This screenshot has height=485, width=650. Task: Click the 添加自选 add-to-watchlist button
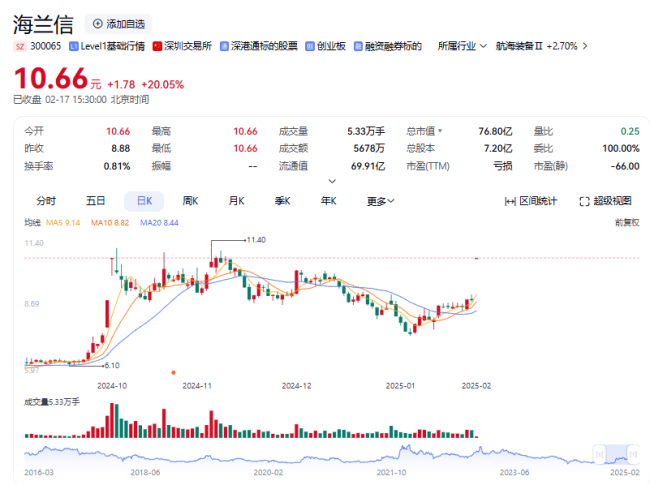click(x=119, y=24)
